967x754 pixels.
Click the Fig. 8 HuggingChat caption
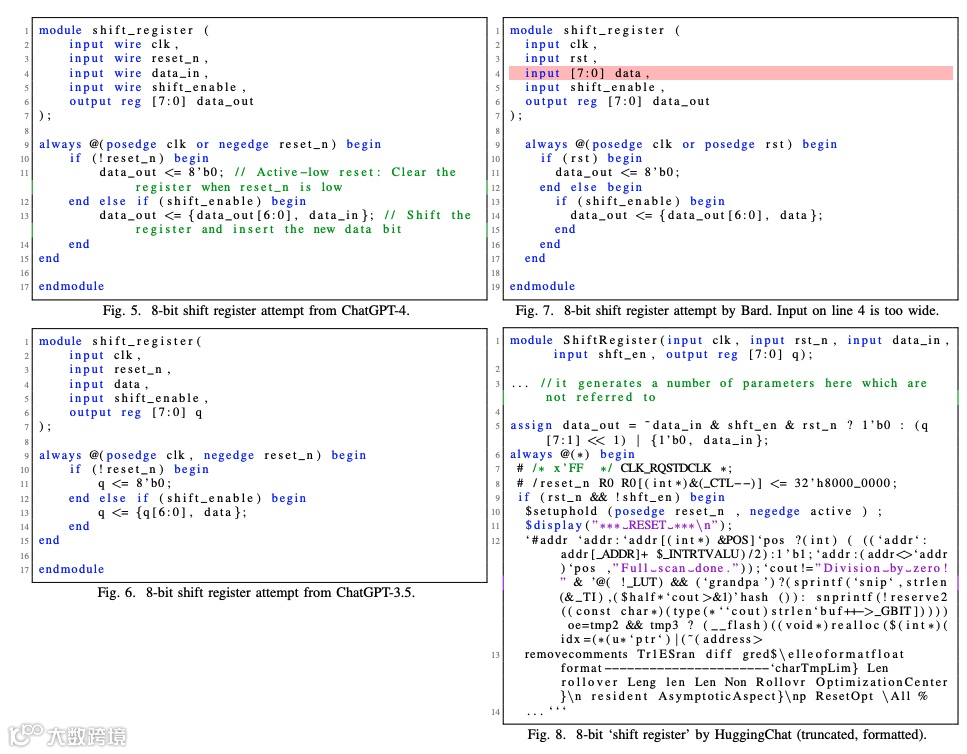coord(726,734)
